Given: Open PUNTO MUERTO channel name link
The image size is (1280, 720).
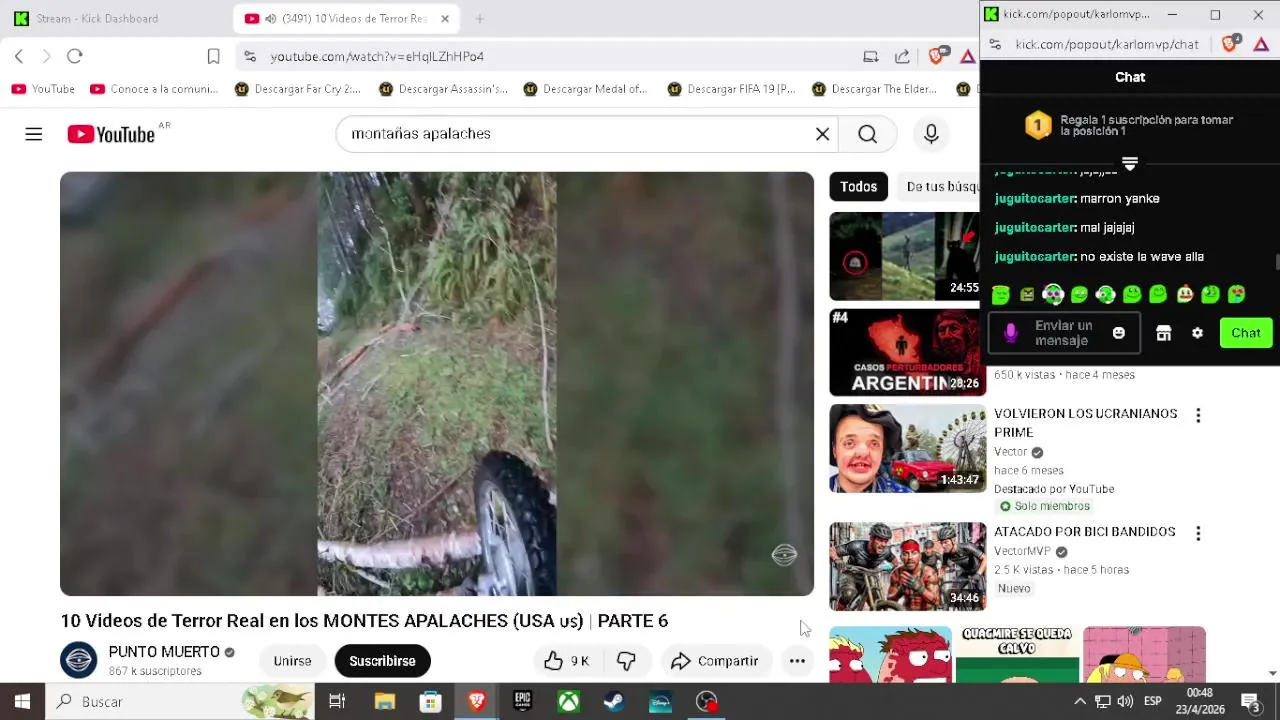Looking at the screenshot, I should 164,652.
